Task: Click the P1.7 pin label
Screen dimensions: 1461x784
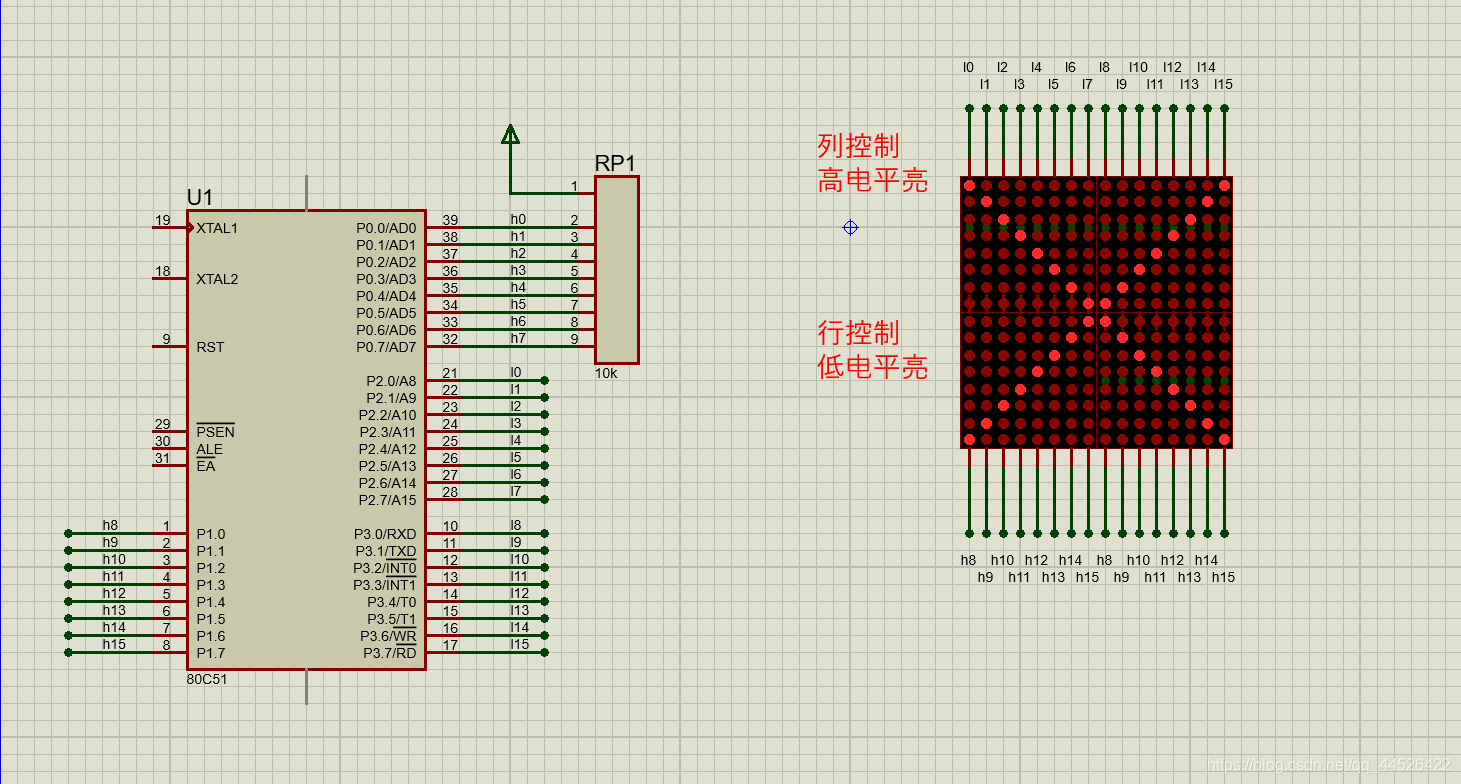Action: [210, 653]
